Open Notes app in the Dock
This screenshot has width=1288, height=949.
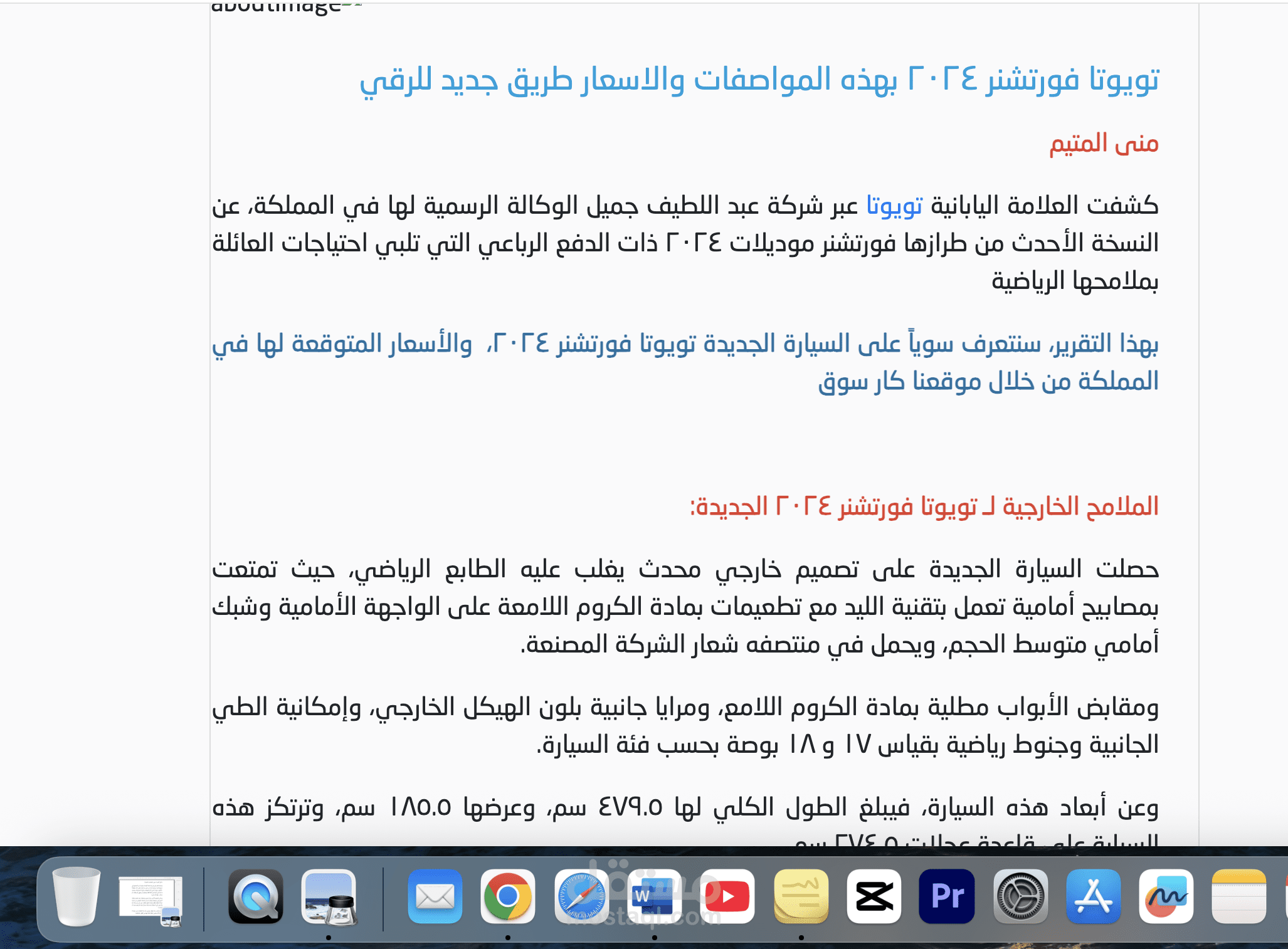[x=1240, y=896]
